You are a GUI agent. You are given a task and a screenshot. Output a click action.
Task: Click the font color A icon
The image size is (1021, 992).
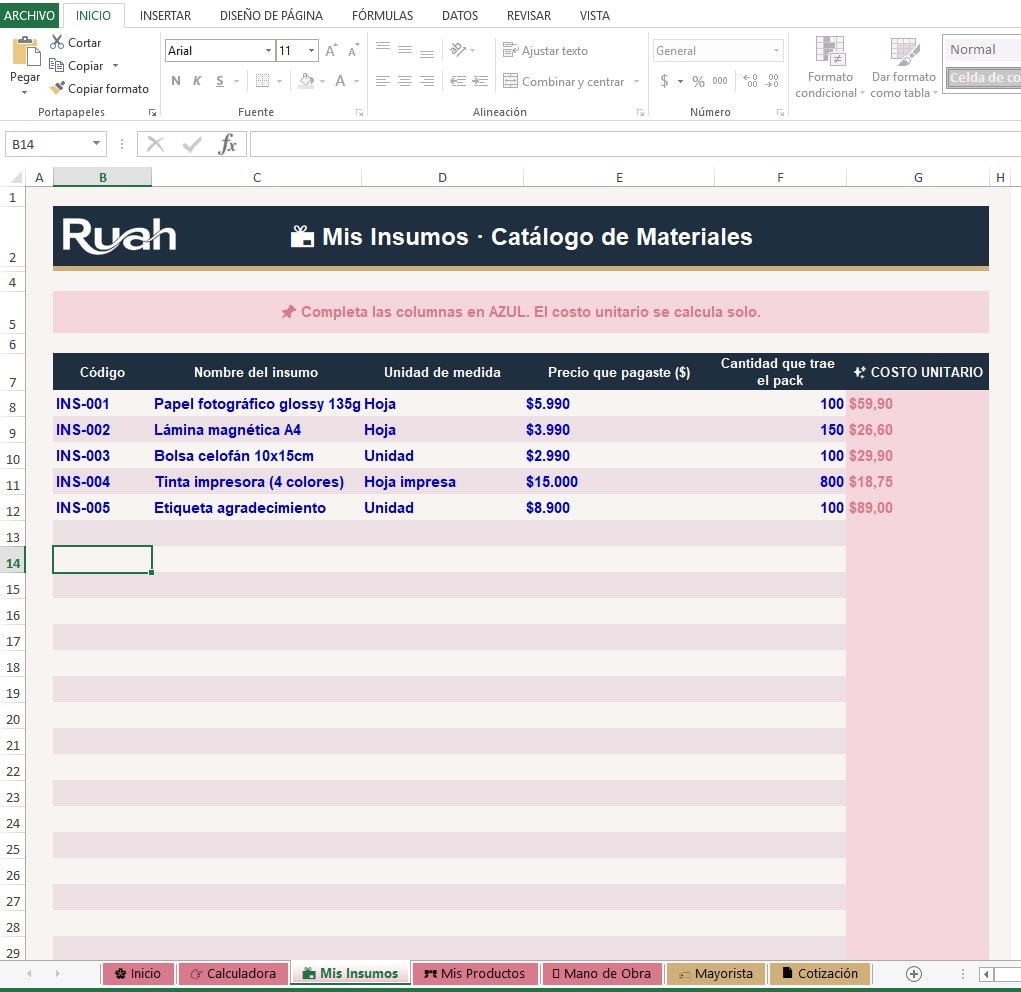click(x=340, y=81)
